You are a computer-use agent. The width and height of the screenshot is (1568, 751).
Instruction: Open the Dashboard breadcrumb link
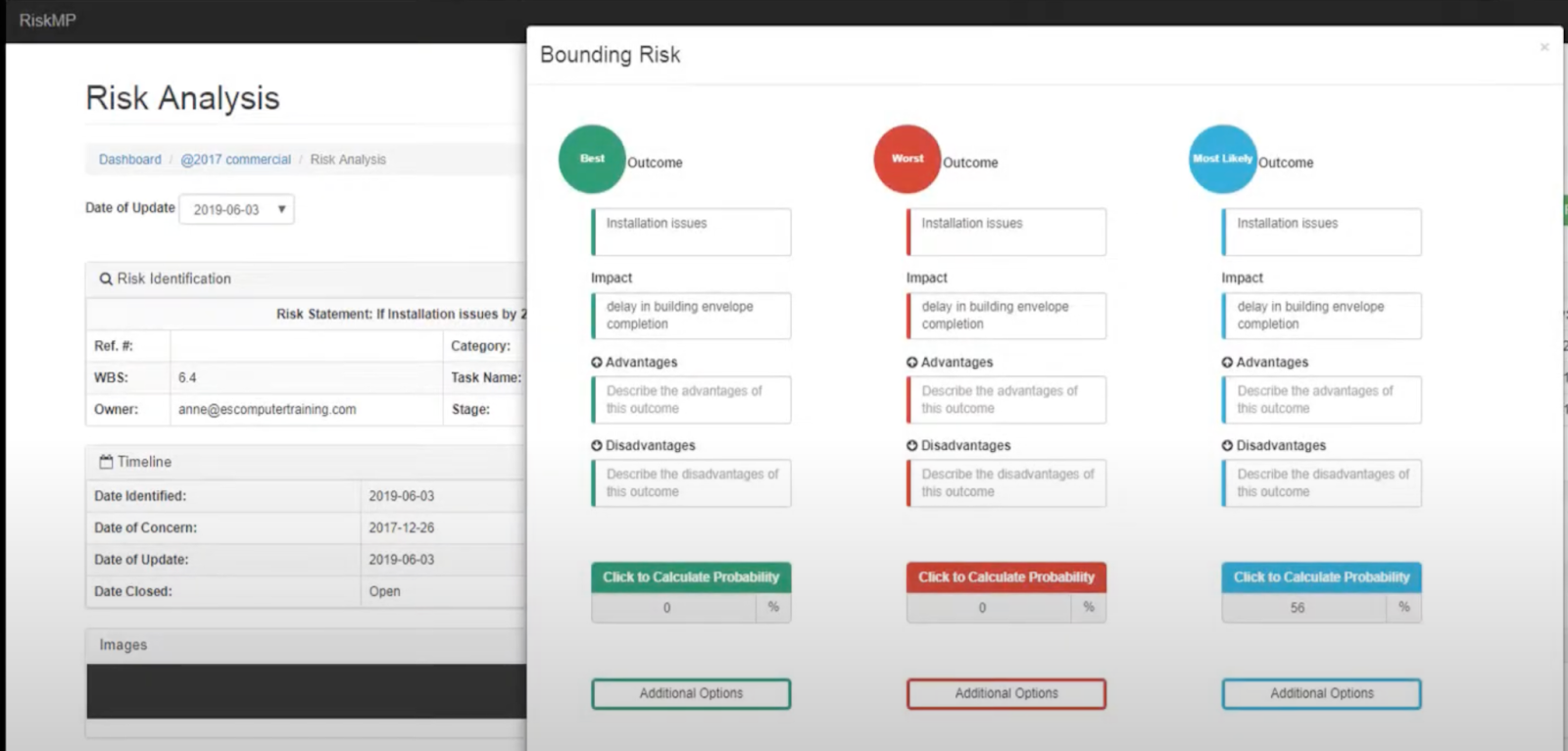pos(128,159)
